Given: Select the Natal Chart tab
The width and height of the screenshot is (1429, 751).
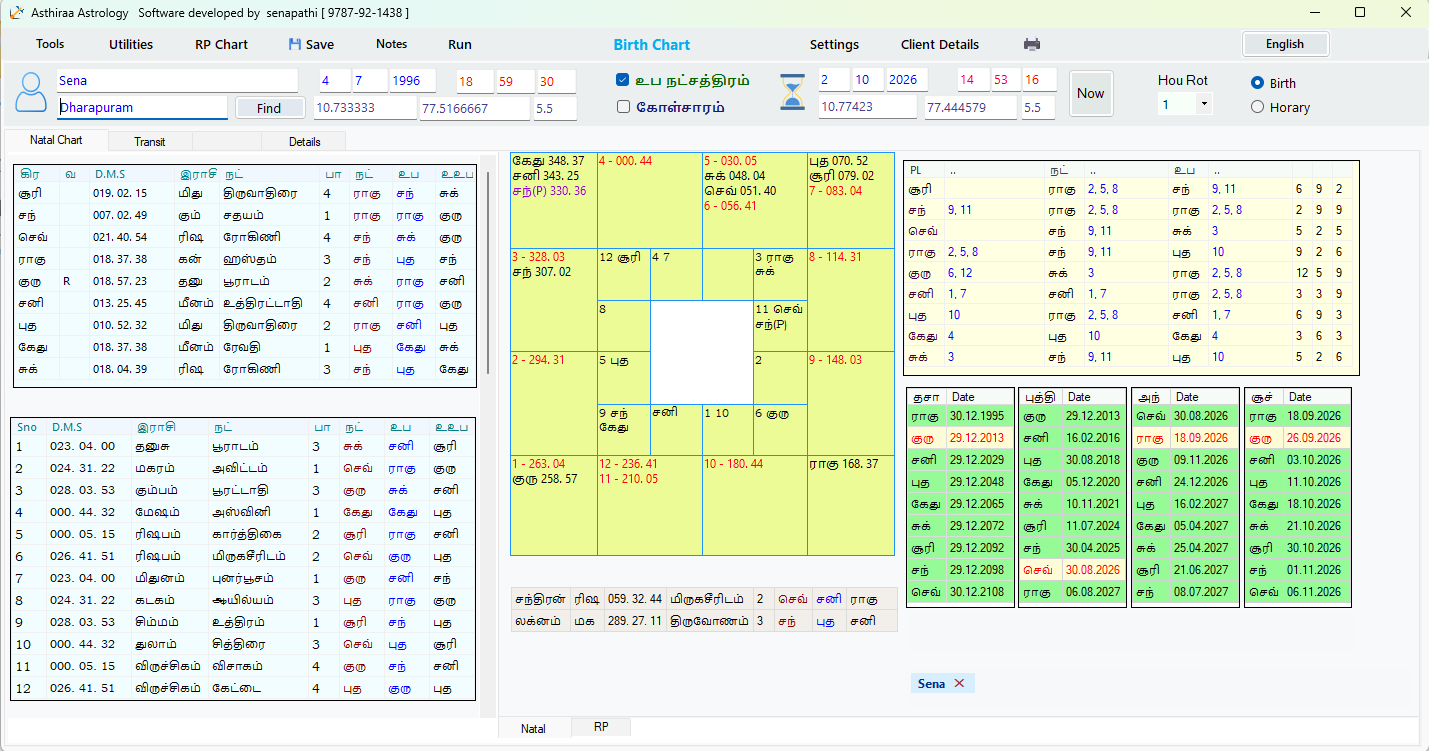Looking at the screenshot, I should coord(56,140).
